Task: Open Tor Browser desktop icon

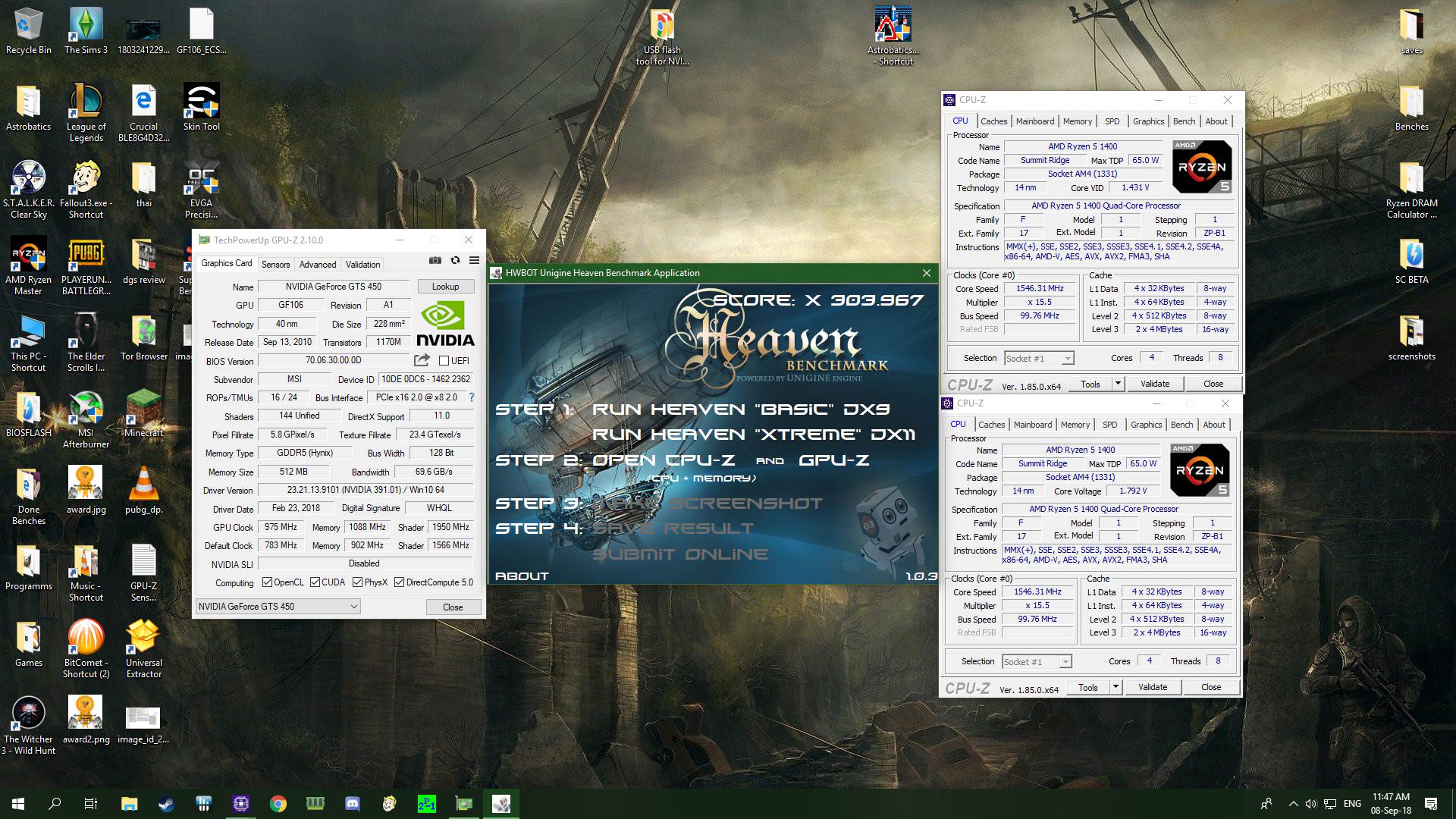Action: [143, 337]
